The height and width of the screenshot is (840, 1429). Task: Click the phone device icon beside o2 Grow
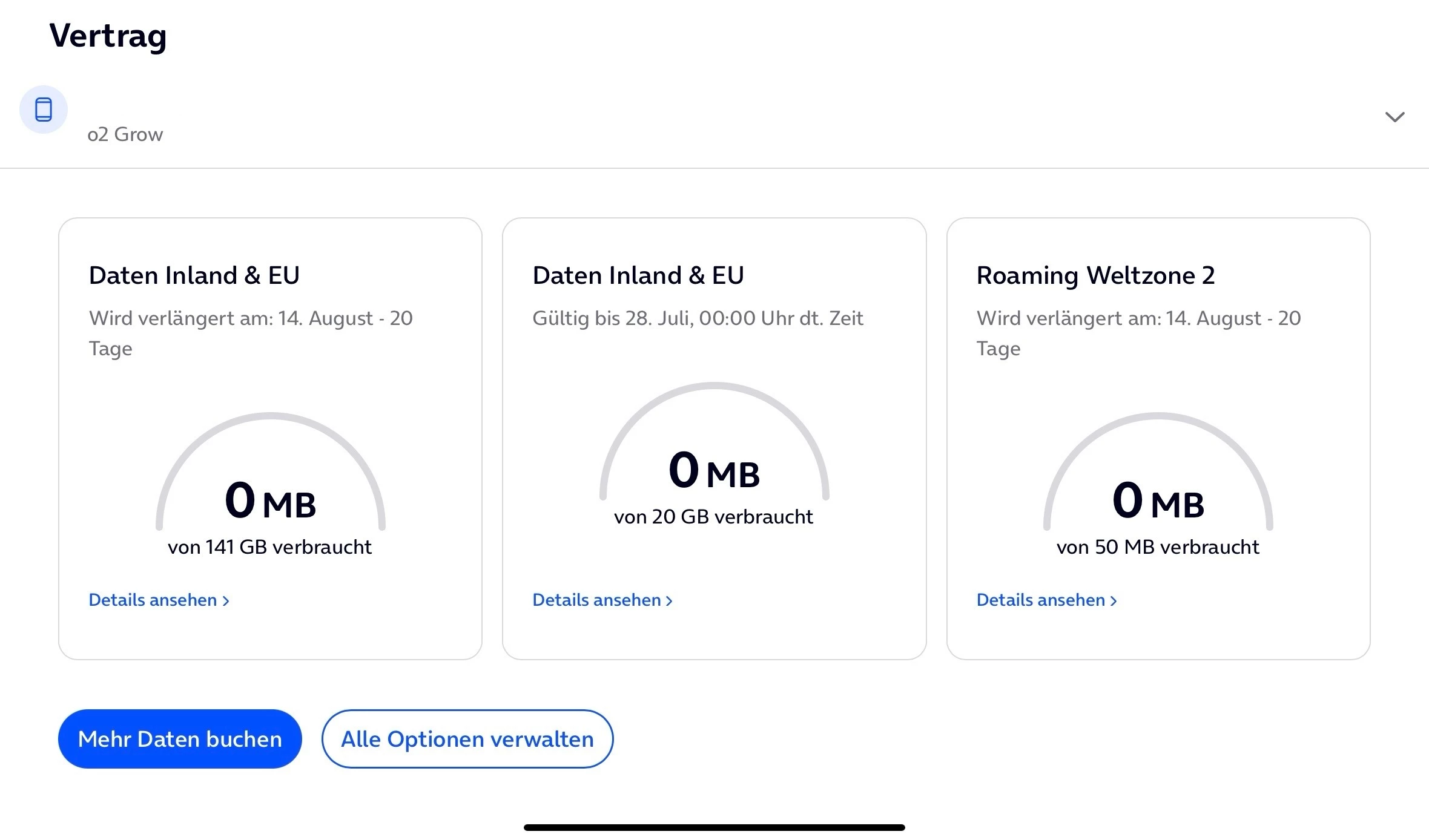point(43,110)
